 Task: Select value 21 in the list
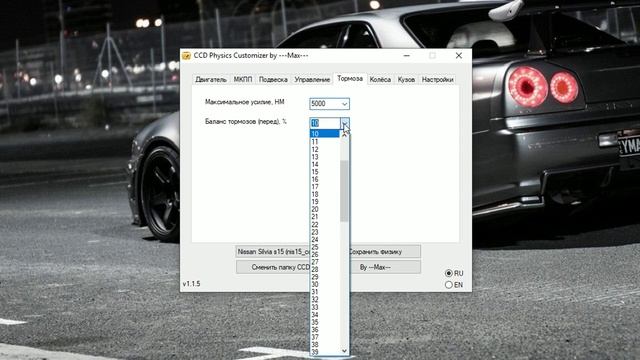click(x=325, y=217)
